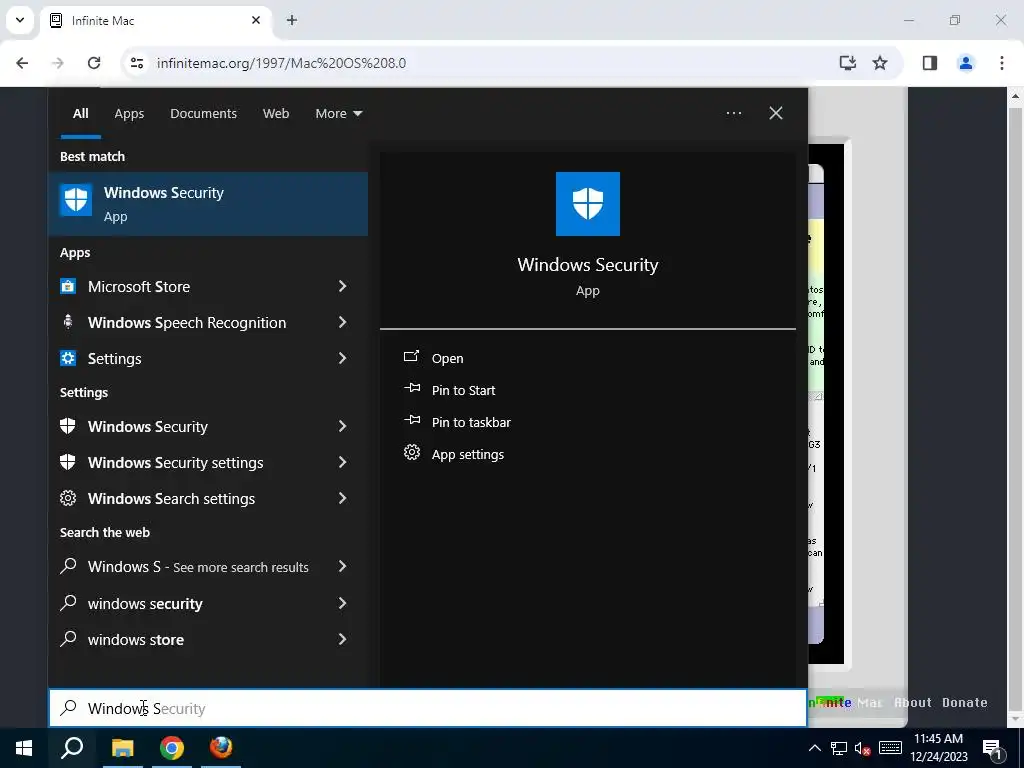Expand the 'windows store' web result arrow

point(342,639)
